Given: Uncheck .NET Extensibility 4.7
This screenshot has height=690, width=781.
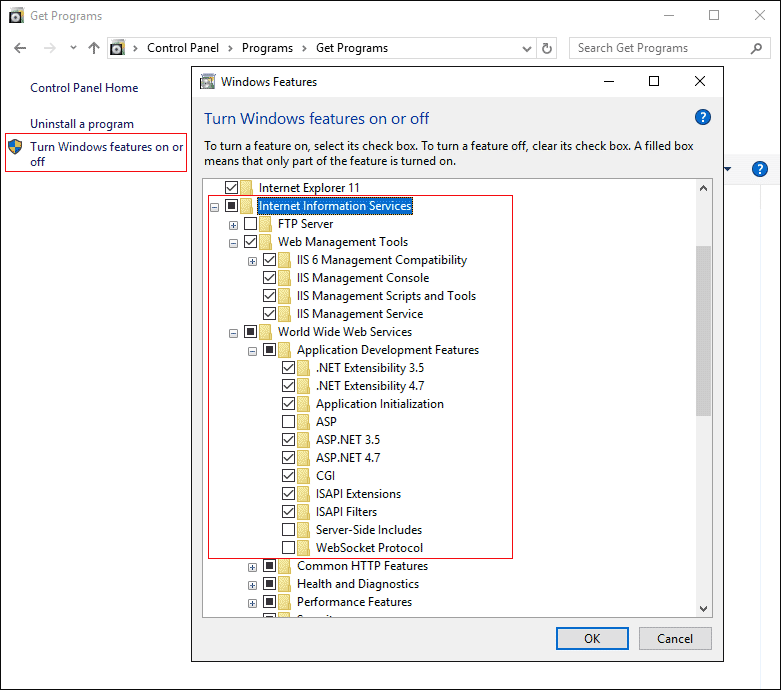Looking at the screenshot, I should click(288, 386).
